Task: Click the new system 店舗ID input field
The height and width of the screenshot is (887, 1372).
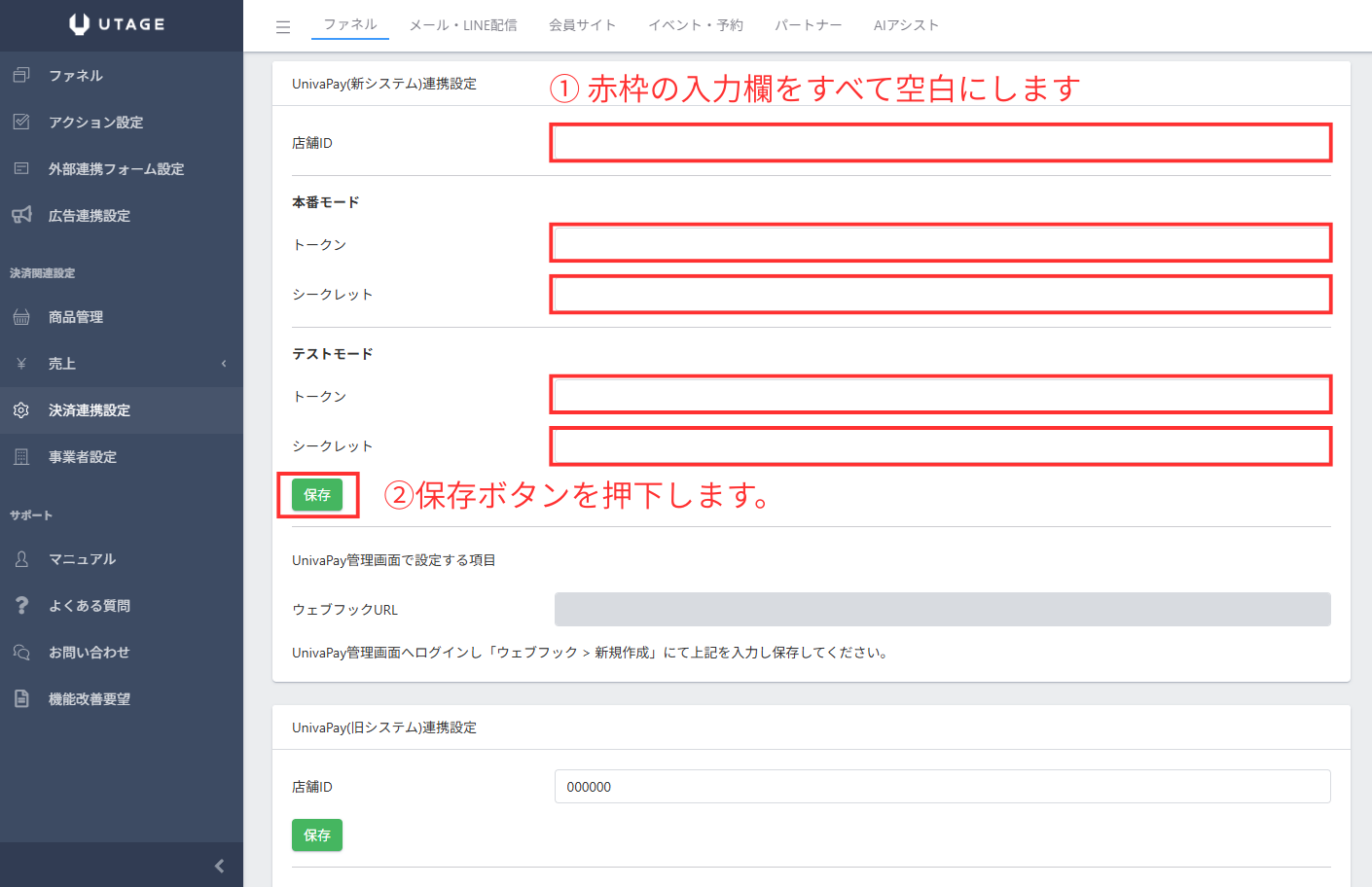Action: (x=941, y=143)
